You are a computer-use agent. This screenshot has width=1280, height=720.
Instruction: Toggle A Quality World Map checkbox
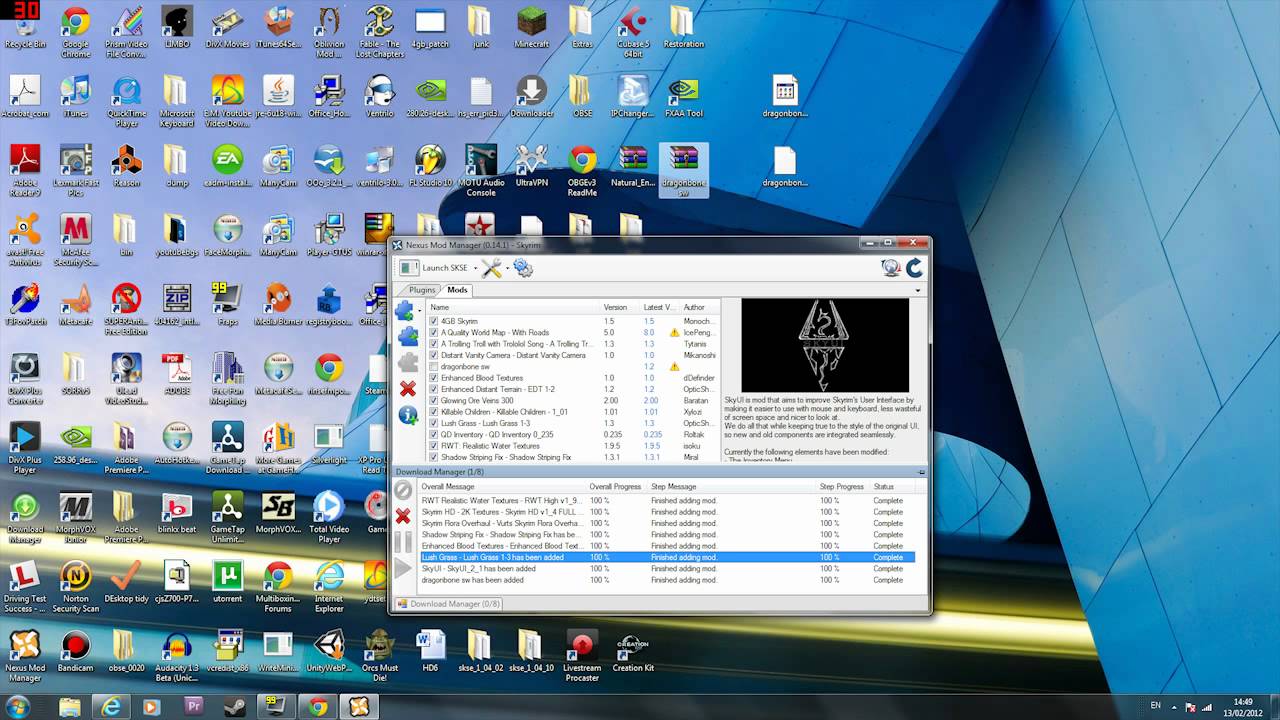point(434,332)
